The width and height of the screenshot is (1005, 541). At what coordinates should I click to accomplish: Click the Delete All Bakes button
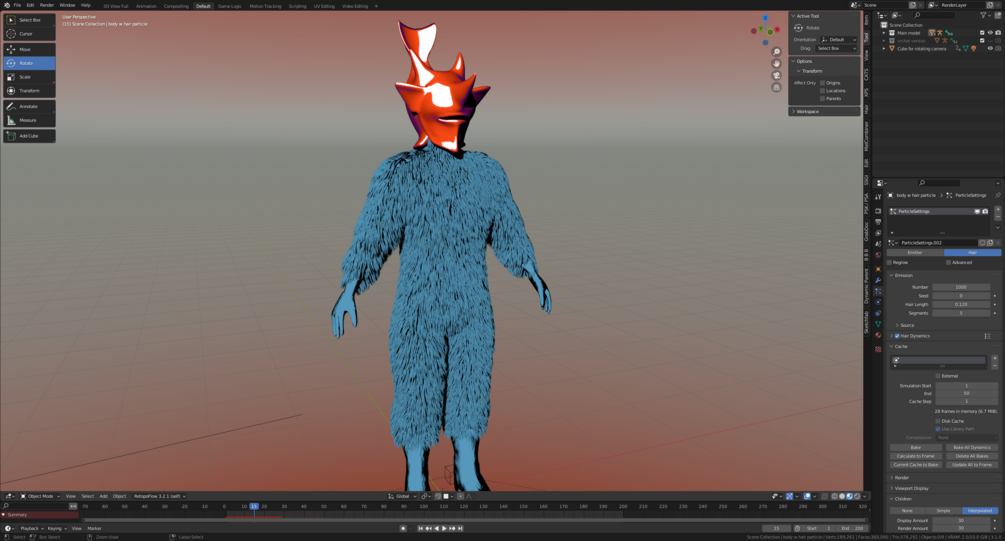click(x=972, y=456)
